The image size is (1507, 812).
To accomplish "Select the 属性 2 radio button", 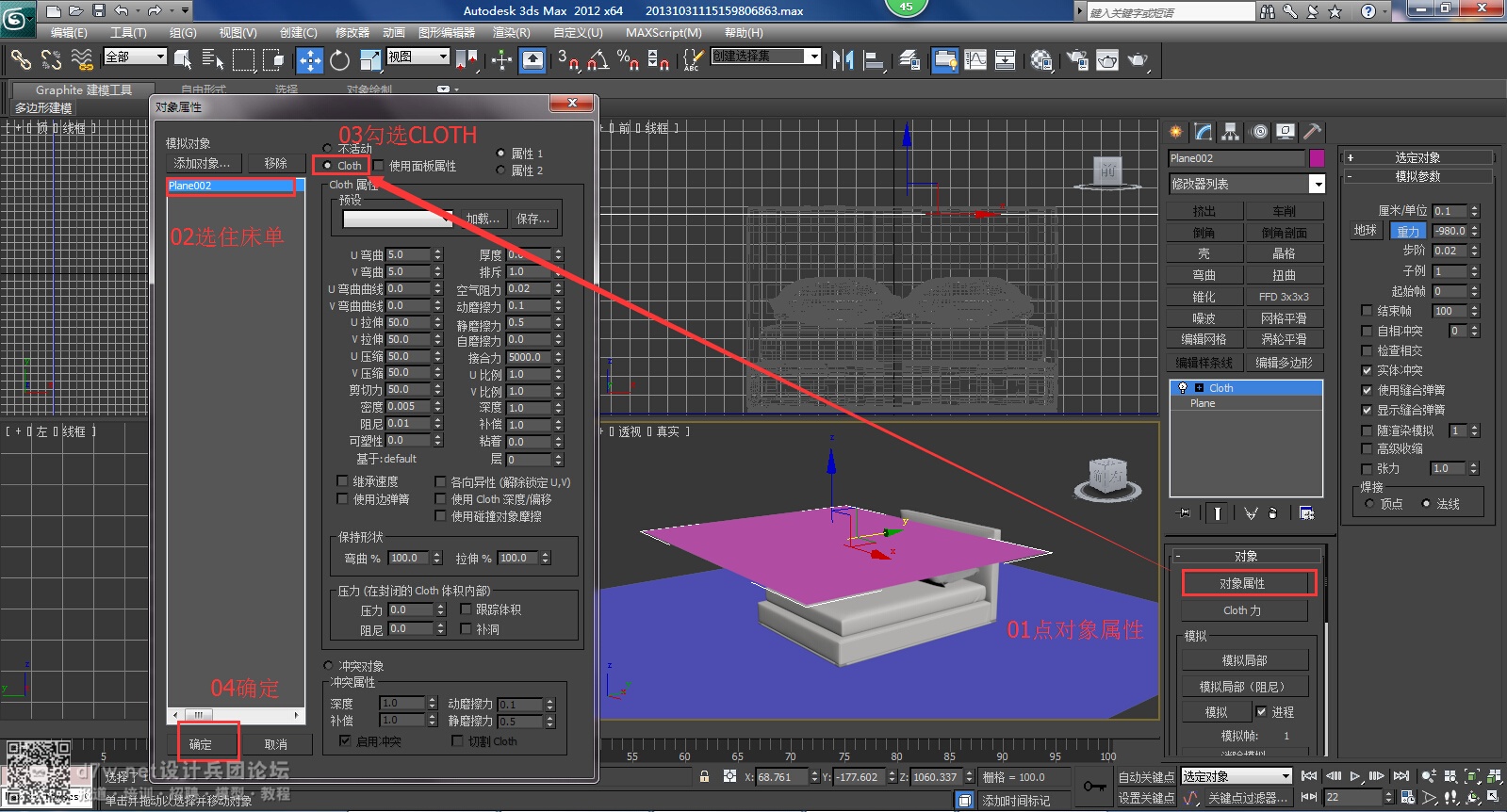I will point(501,171).
